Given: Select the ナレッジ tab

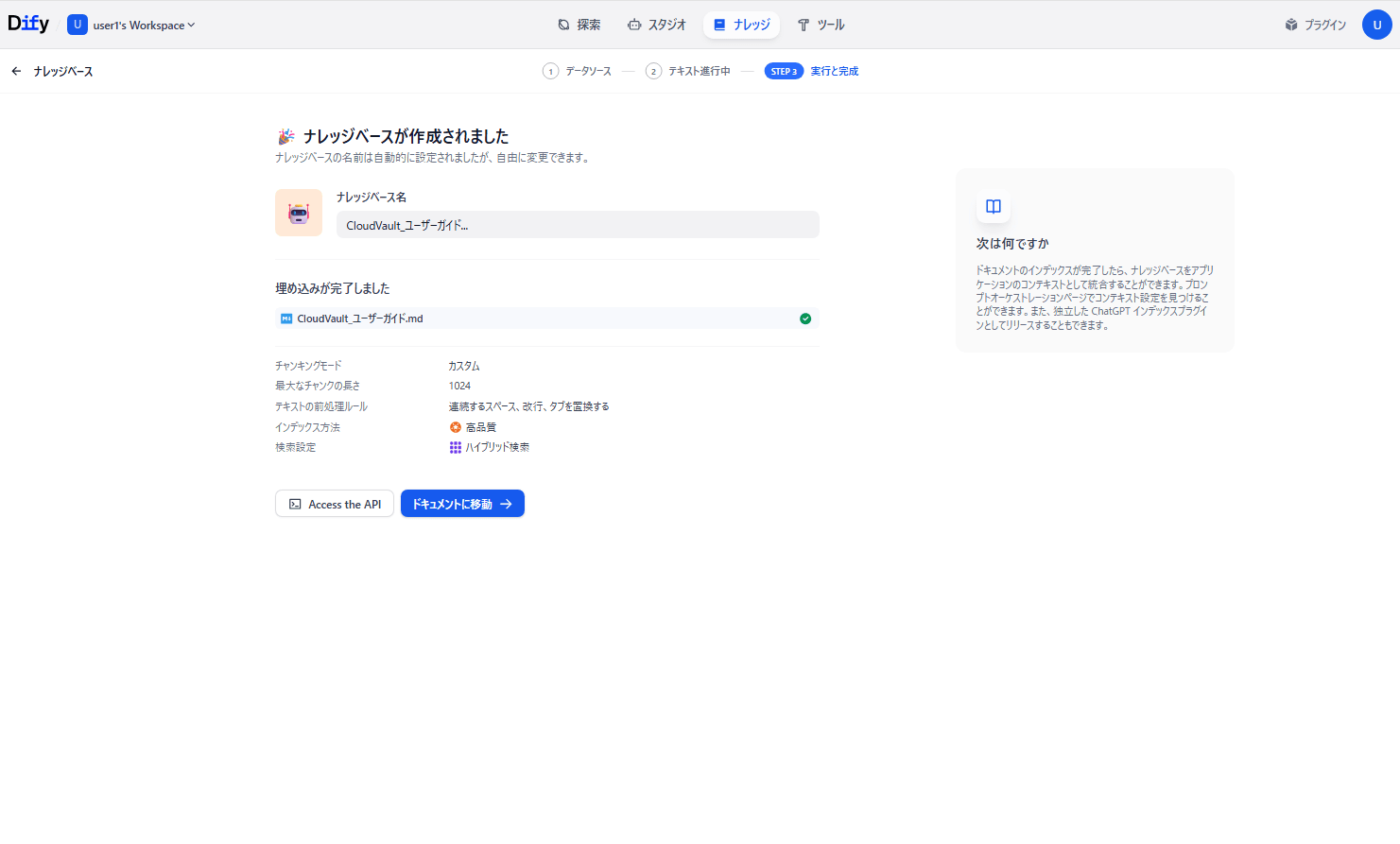Looking at the screenshot, I should (x=741, y=25).
